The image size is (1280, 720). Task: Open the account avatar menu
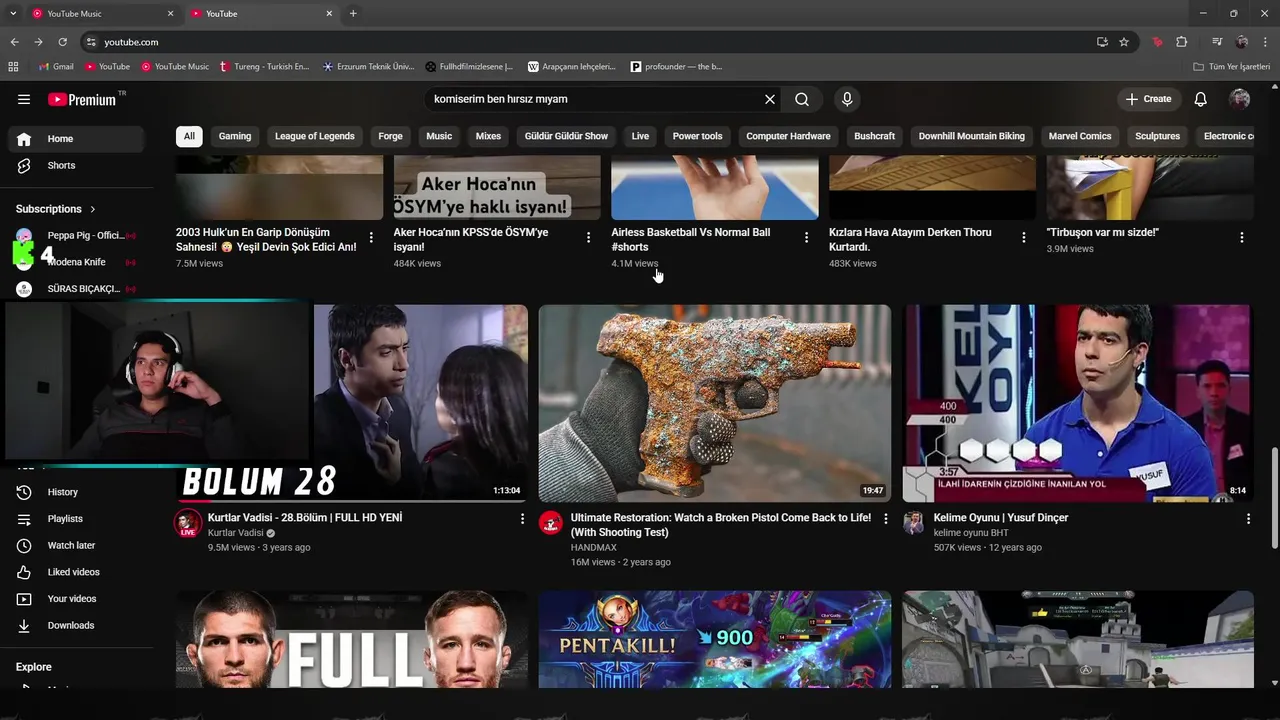coord(1240,99)
